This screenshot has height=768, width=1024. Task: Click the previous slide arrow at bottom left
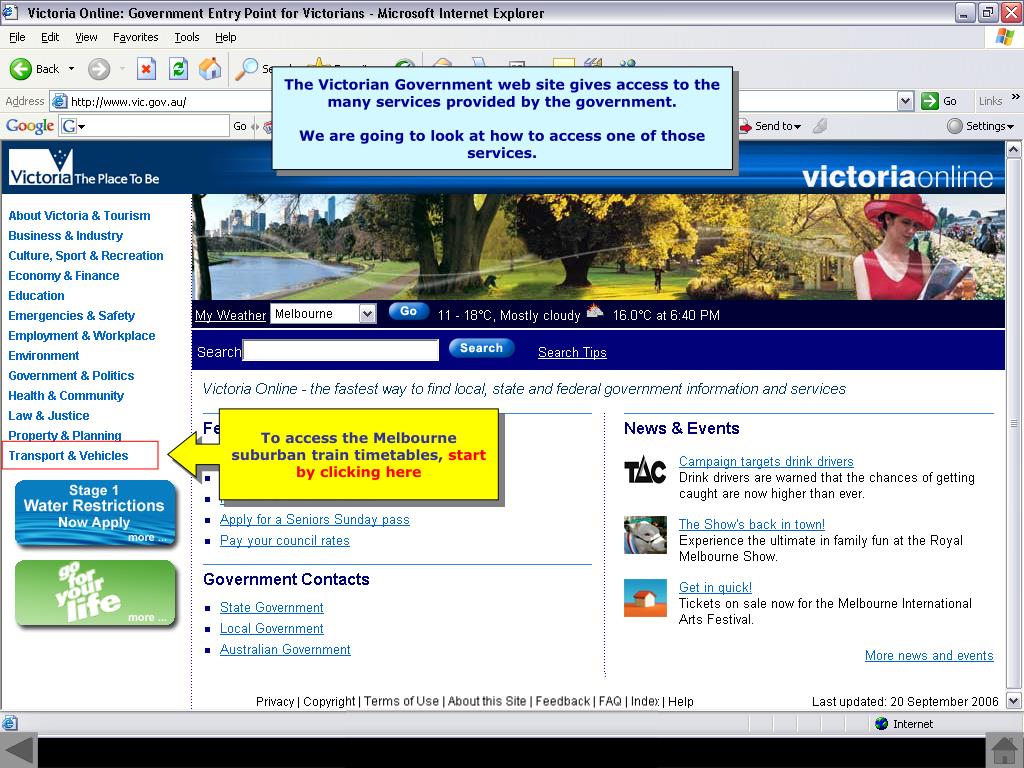click(18, 751)
